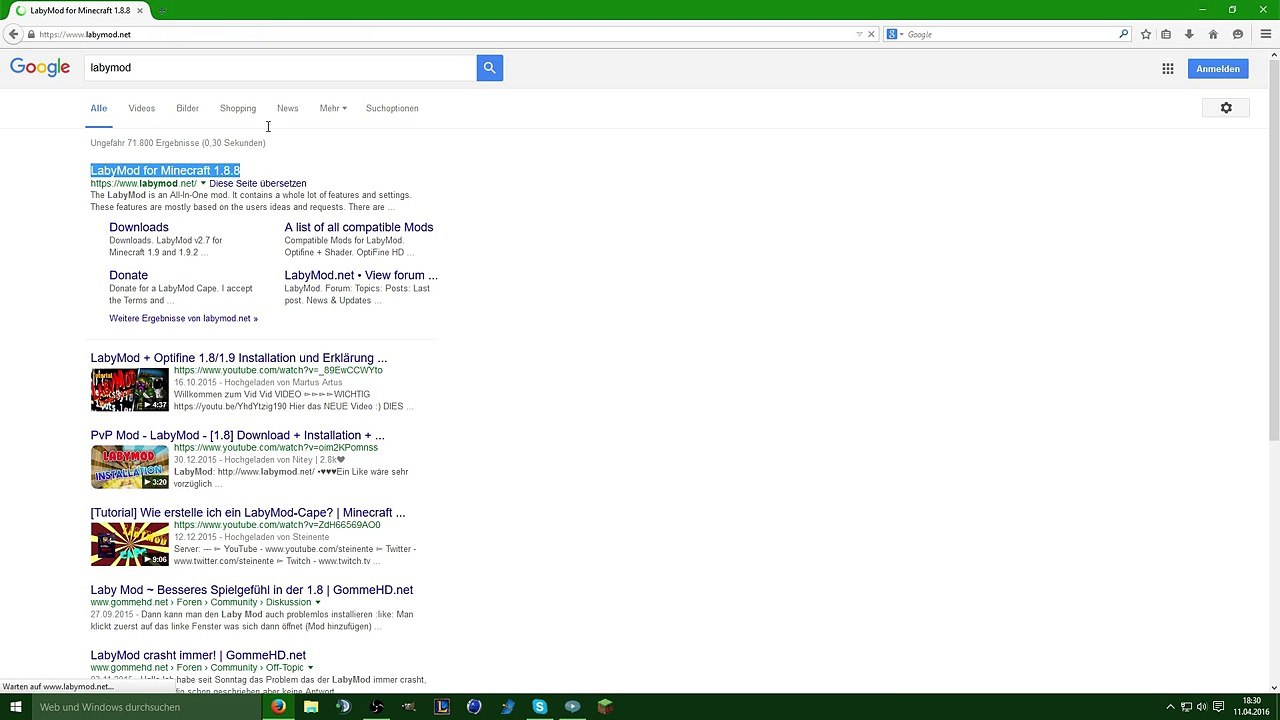Expand labymod.net result options arrow
1280x720 pixels.
click(x=203, y=183)
